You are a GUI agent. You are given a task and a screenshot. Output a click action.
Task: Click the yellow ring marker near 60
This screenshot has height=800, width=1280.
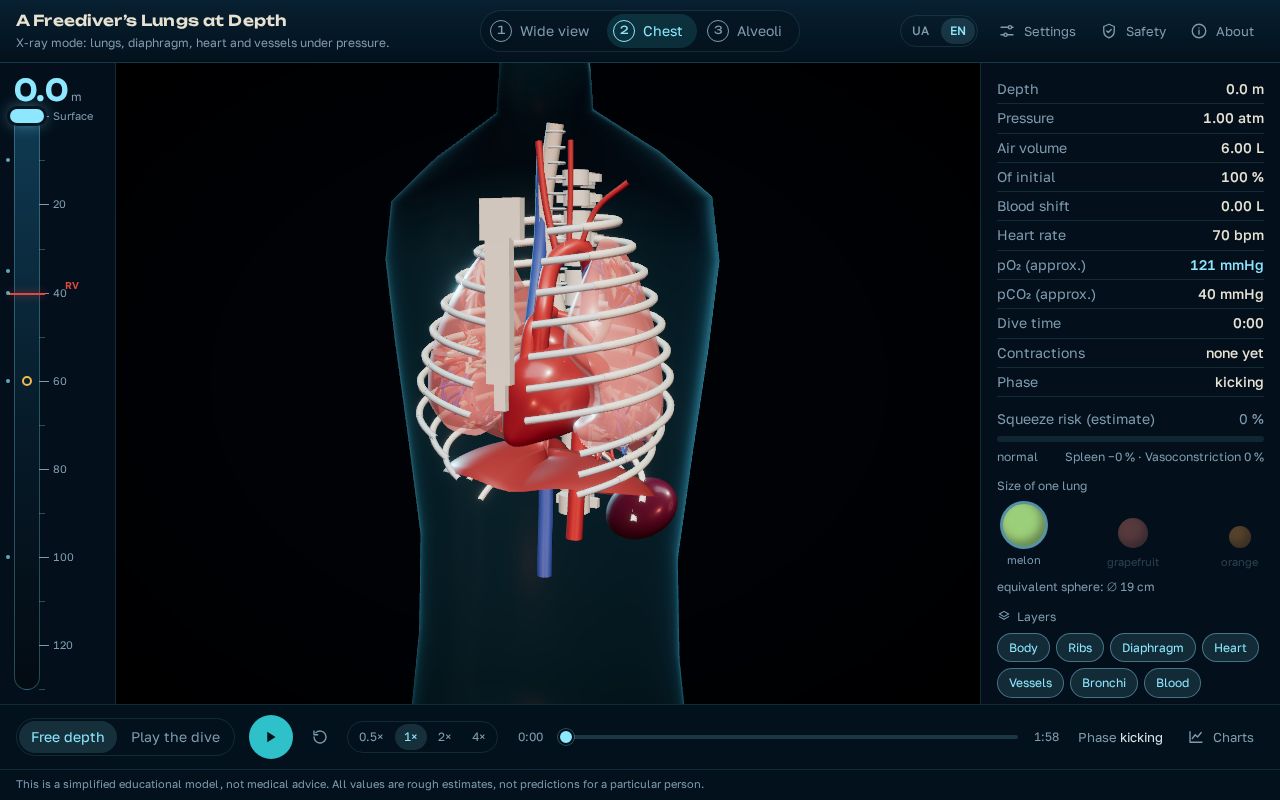tap(27, 381)
